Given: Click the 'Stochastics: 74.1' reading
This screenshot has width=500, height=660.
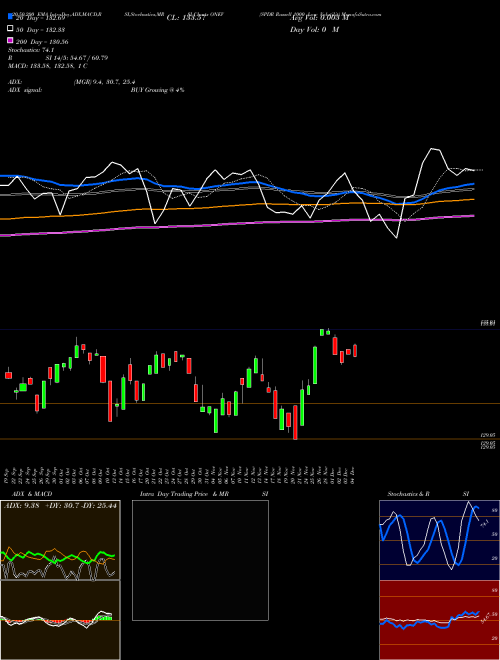Looking at the screenshot, I should (x=31, y=50).
